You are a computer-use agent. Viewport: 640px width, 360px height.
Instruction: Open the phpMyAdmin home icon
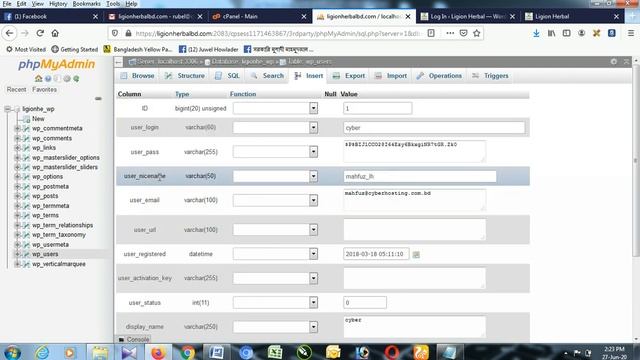(38, 78)
